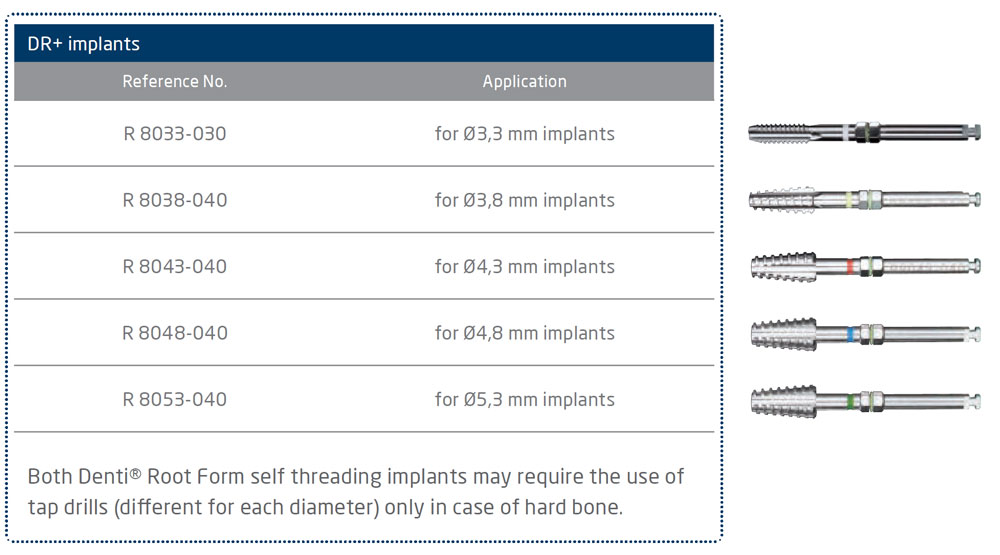Click the blue-banded Ø4,8 mm tap drill
Screen dimensions: 1000x555
[864, 333]
